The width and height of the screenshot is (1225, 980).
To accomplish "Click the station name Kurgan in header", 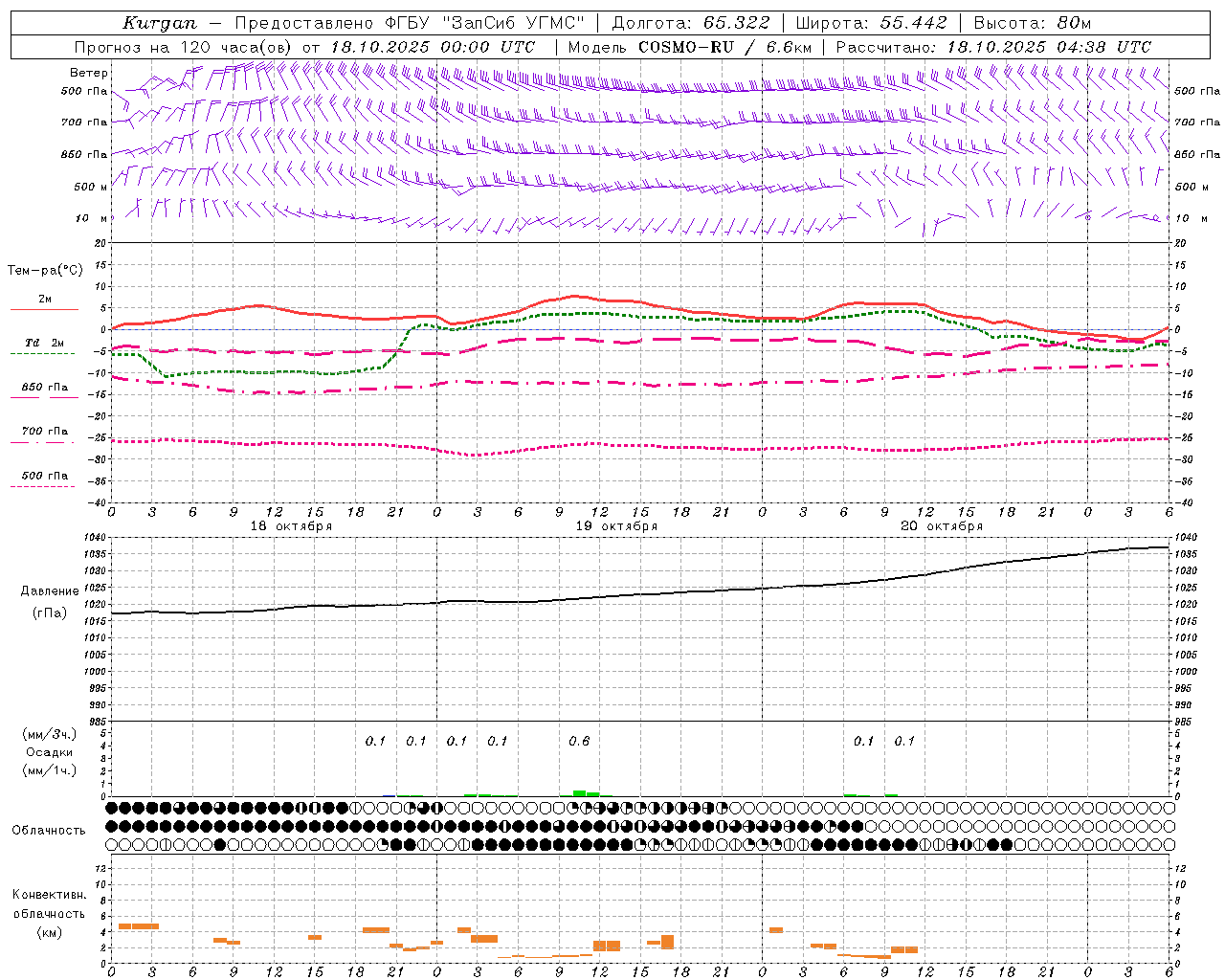I will pos(159,23).
